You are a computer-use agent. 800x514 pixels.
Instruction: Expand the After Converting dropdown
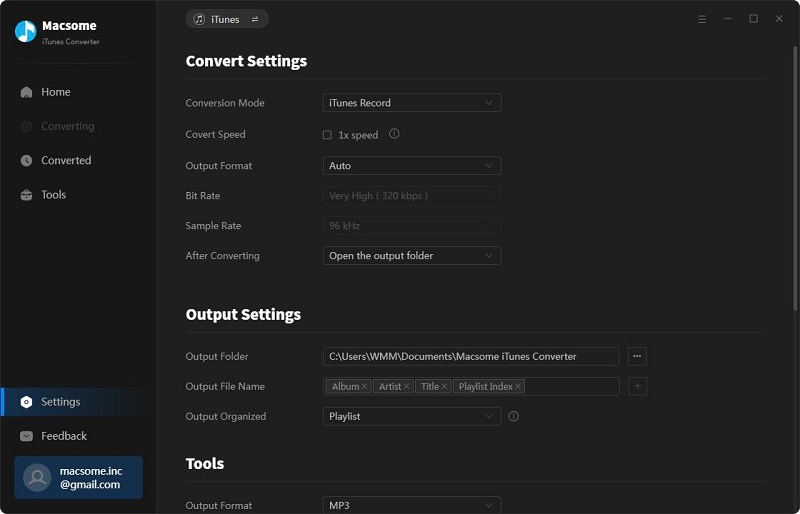412,256
